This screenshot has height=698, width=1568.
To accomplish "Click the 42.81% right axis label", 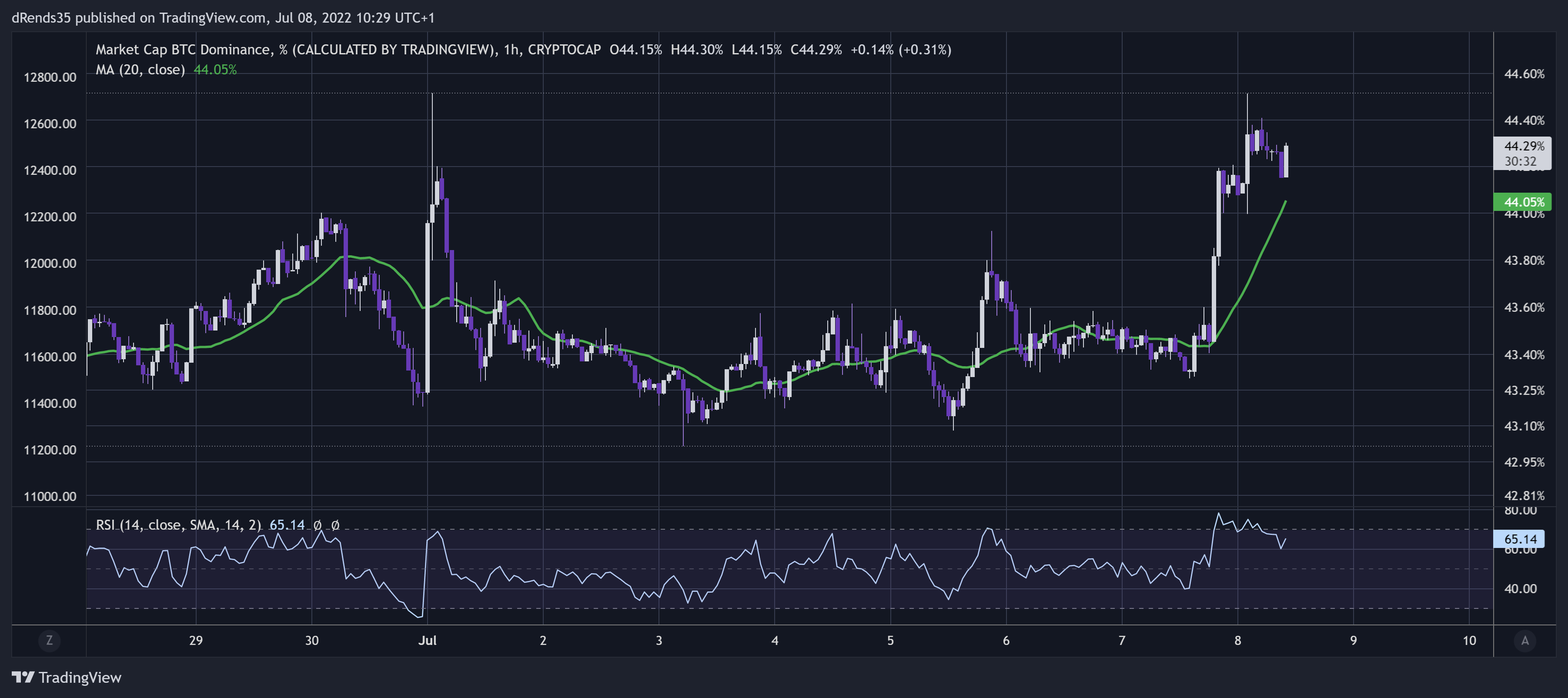I will (x=1524, y=496).
